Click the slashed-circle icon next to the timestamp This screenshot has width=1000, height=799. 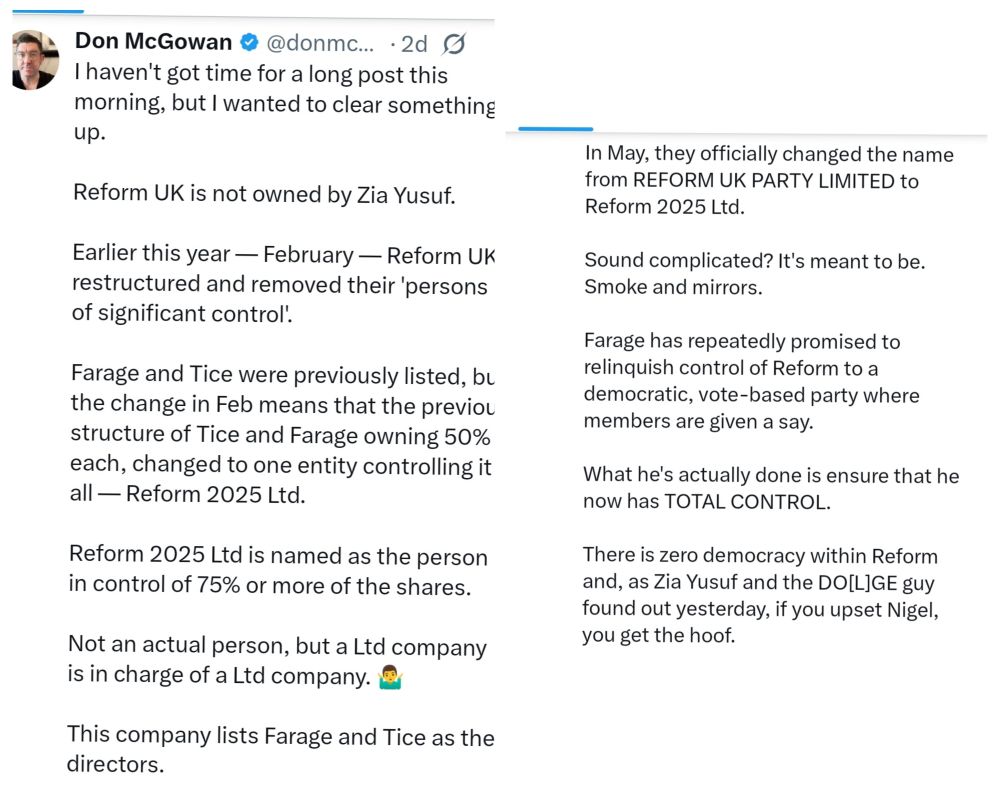pos(454,43)
